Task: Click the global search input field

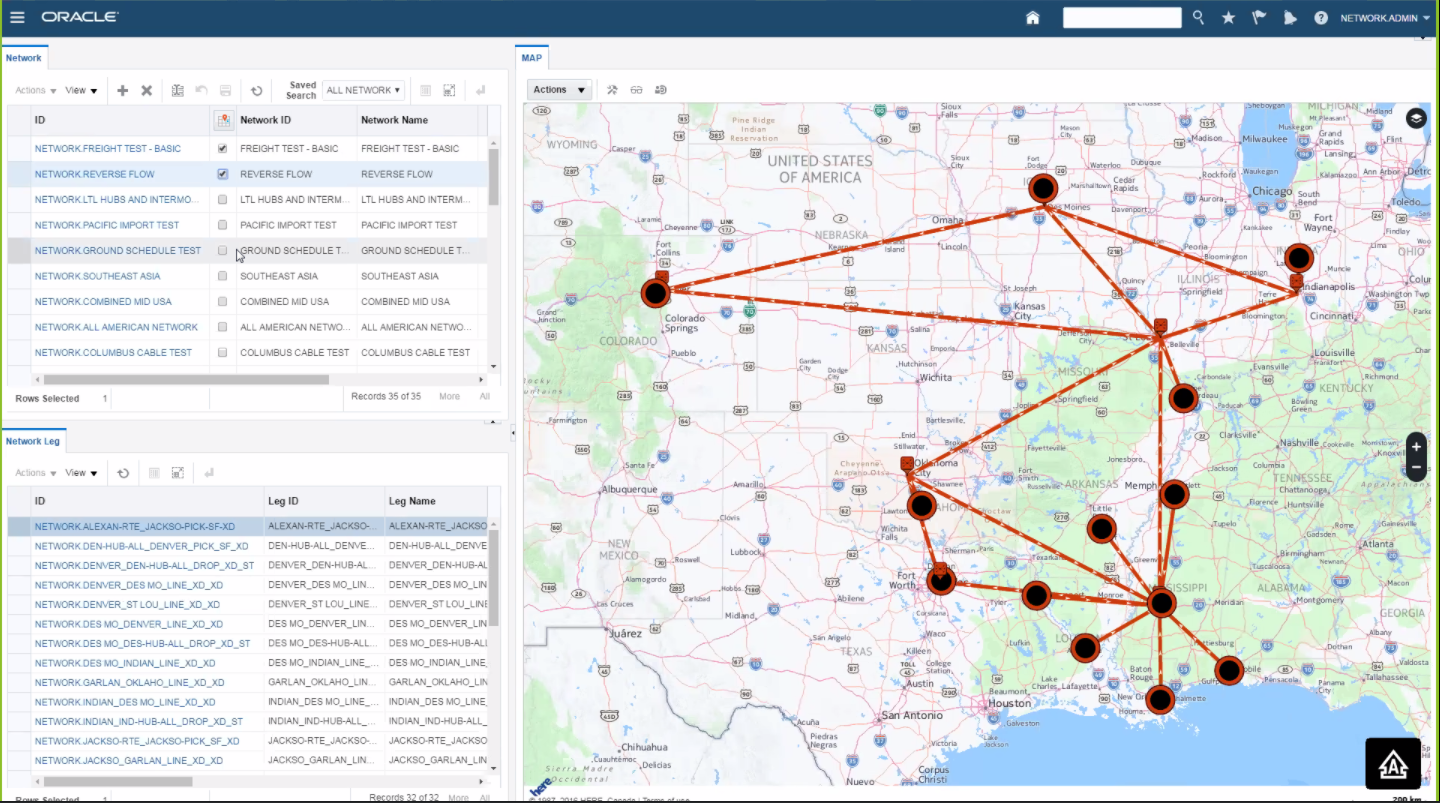Action: coord(1122,17)
